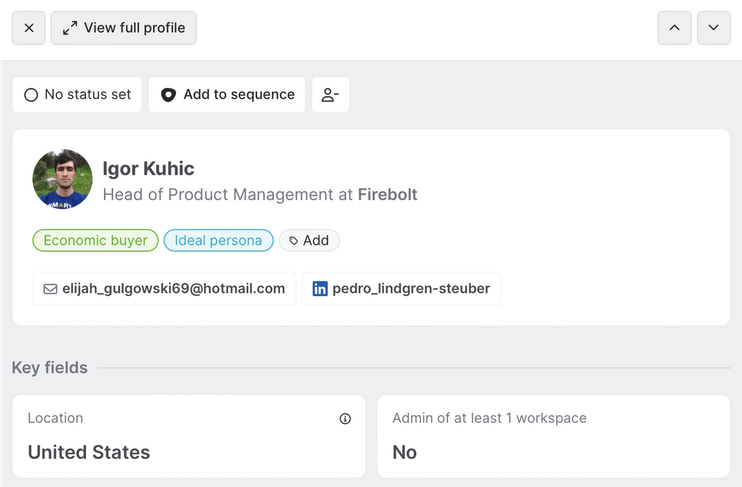Click Add to sequence button
742x487 pixels.
[227, 95]
